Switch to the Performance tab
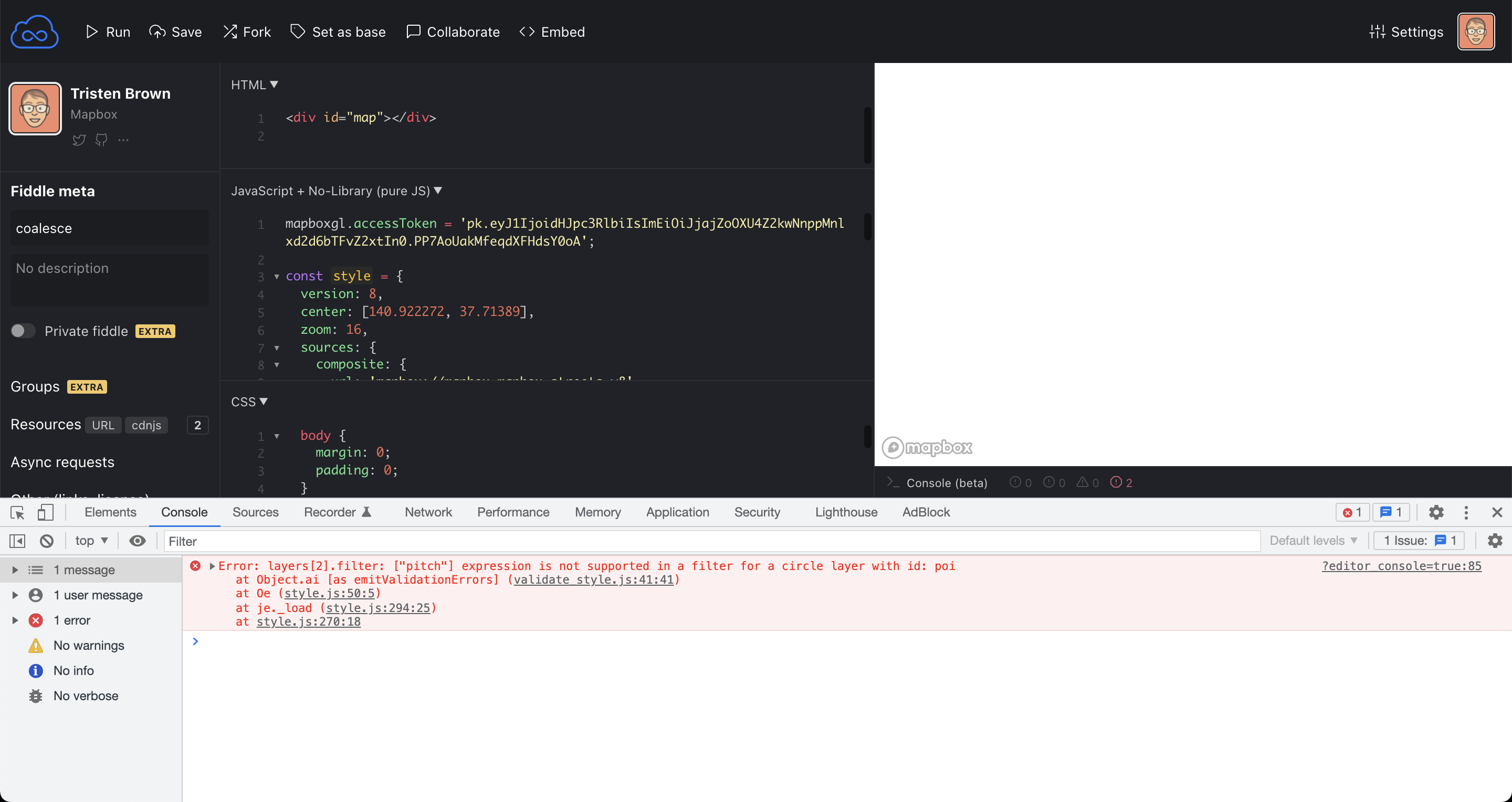This screenshot has height=802, width=1512. 513,512
